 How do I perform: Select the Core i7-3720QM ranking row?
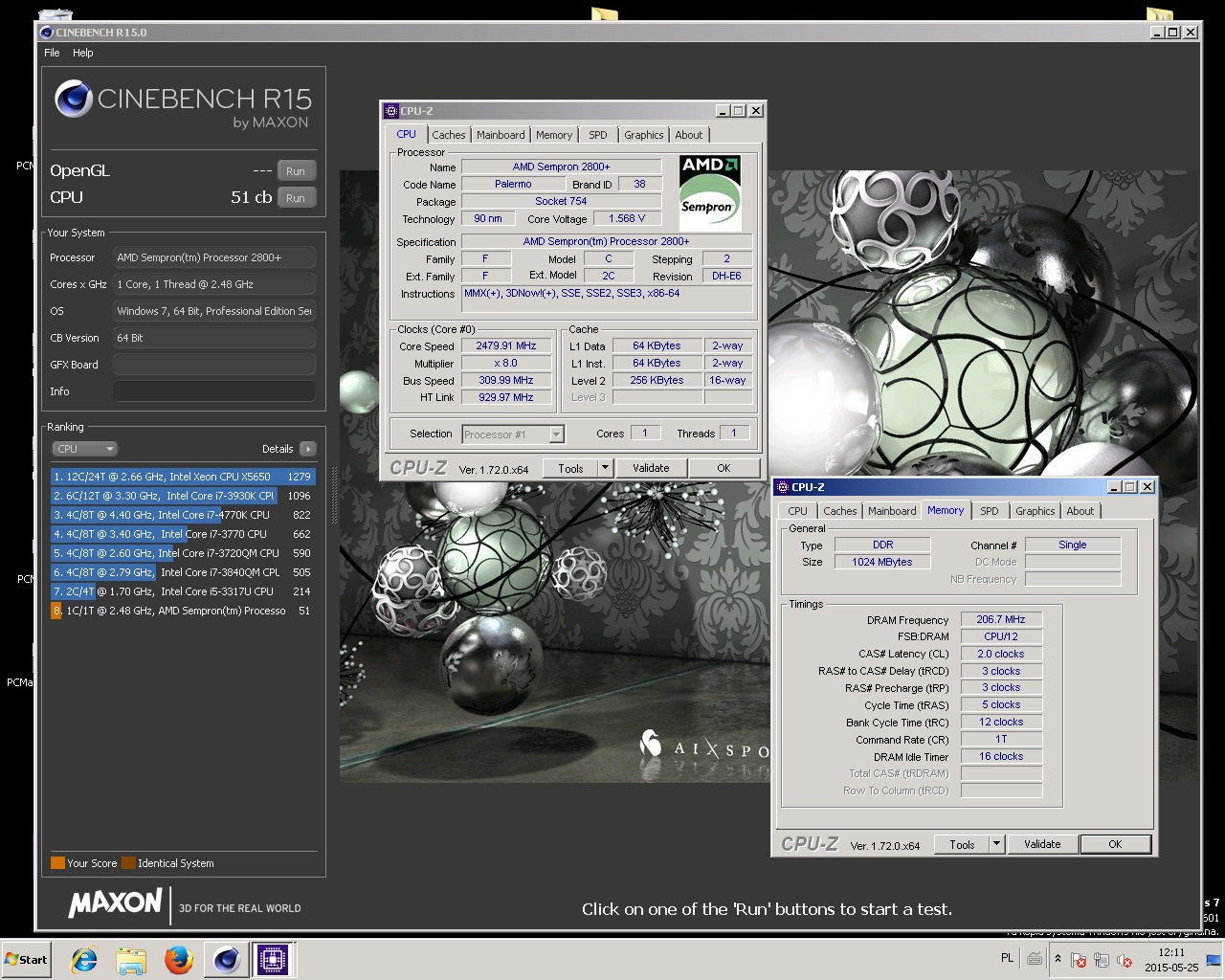pos(183,553)
